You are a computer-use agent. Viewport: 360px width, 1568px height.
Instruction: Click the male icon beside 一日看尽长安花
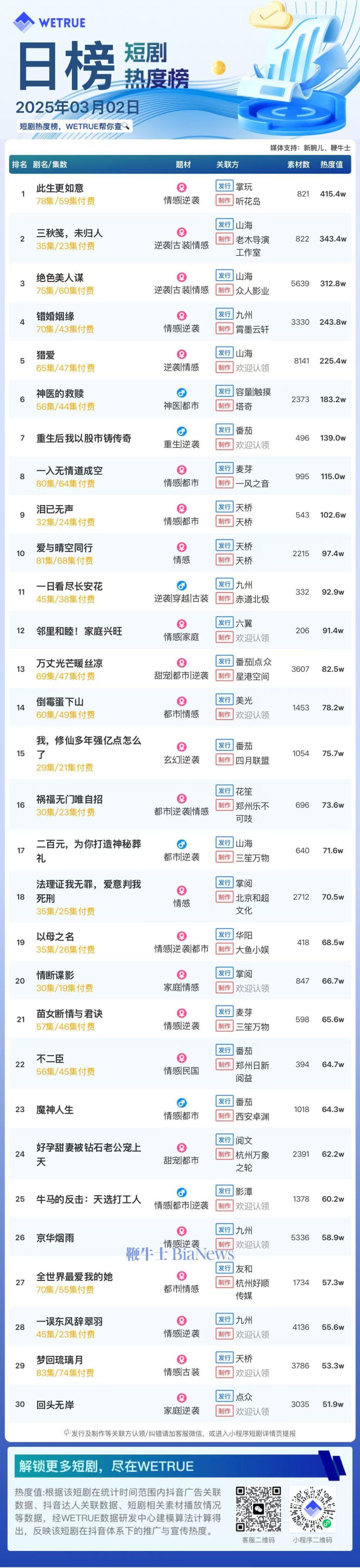(181, 586)
